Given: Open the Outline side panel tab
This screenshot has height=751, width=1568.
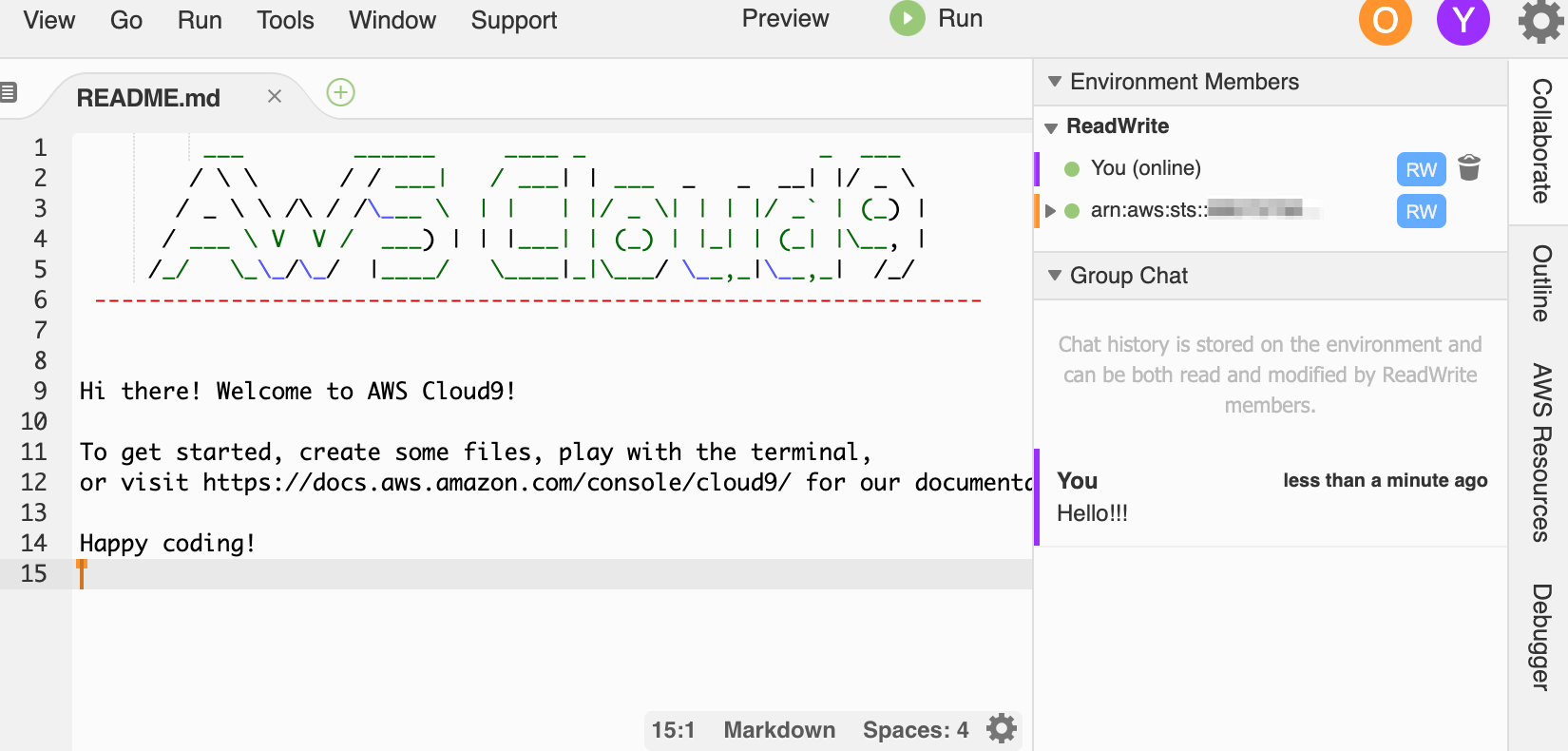Looking at the screenshot, I should [x=1540, y=283].
